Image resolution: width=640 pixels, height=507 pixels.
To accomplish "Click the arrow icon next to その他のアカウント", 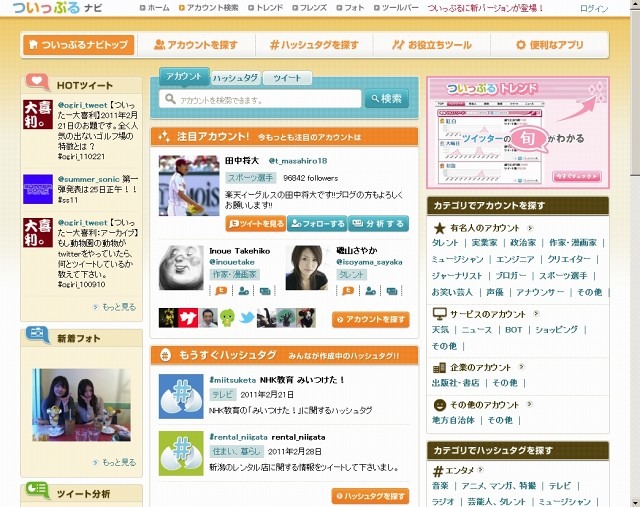I will [x=529, y=404].
